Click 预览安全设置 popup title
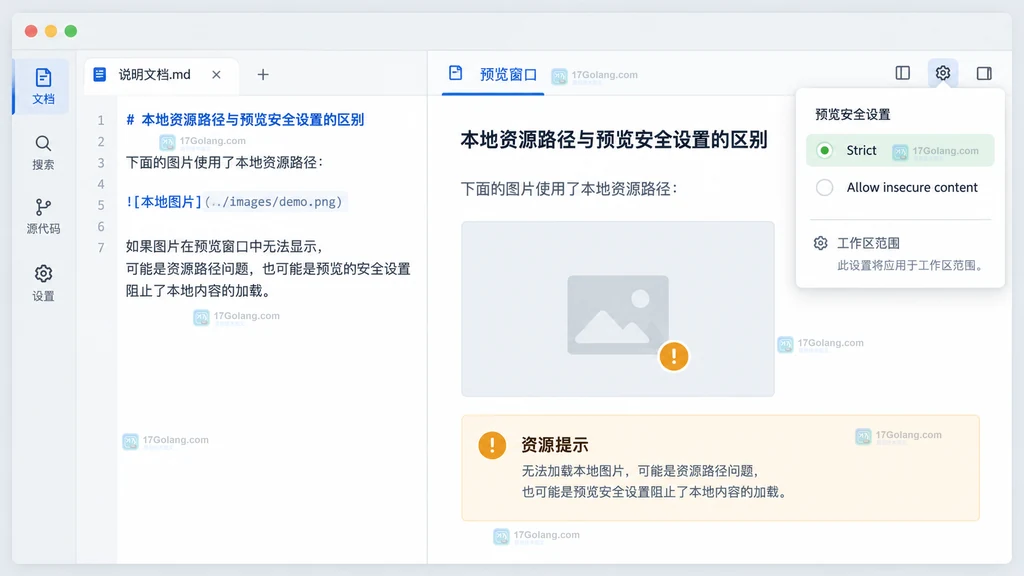 [852, 114]
